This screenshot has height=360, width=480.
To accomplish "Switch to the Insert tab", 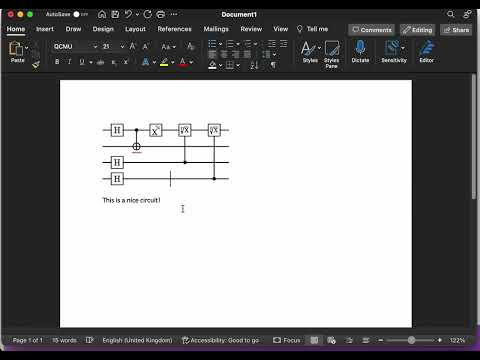I will [x=45, y=29].
